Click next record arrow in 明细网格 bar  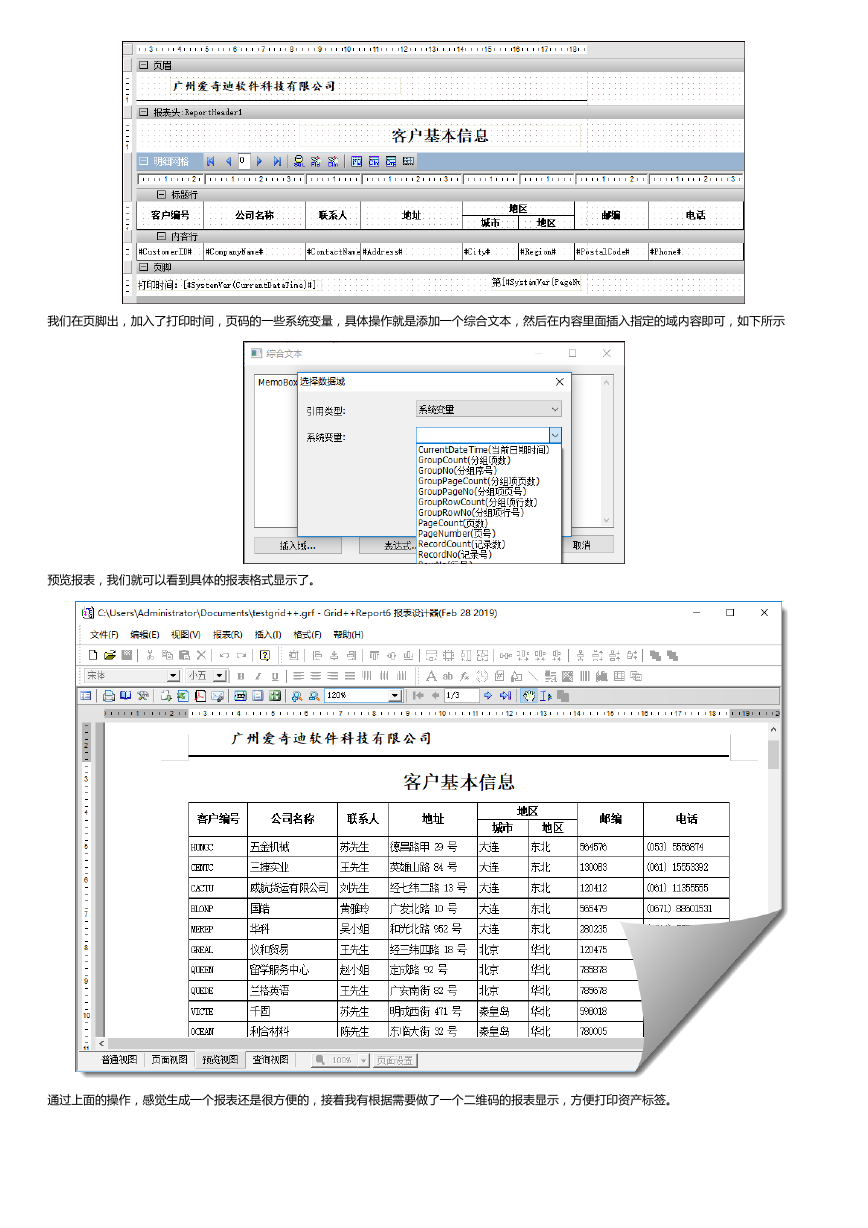tap(260, 160)
